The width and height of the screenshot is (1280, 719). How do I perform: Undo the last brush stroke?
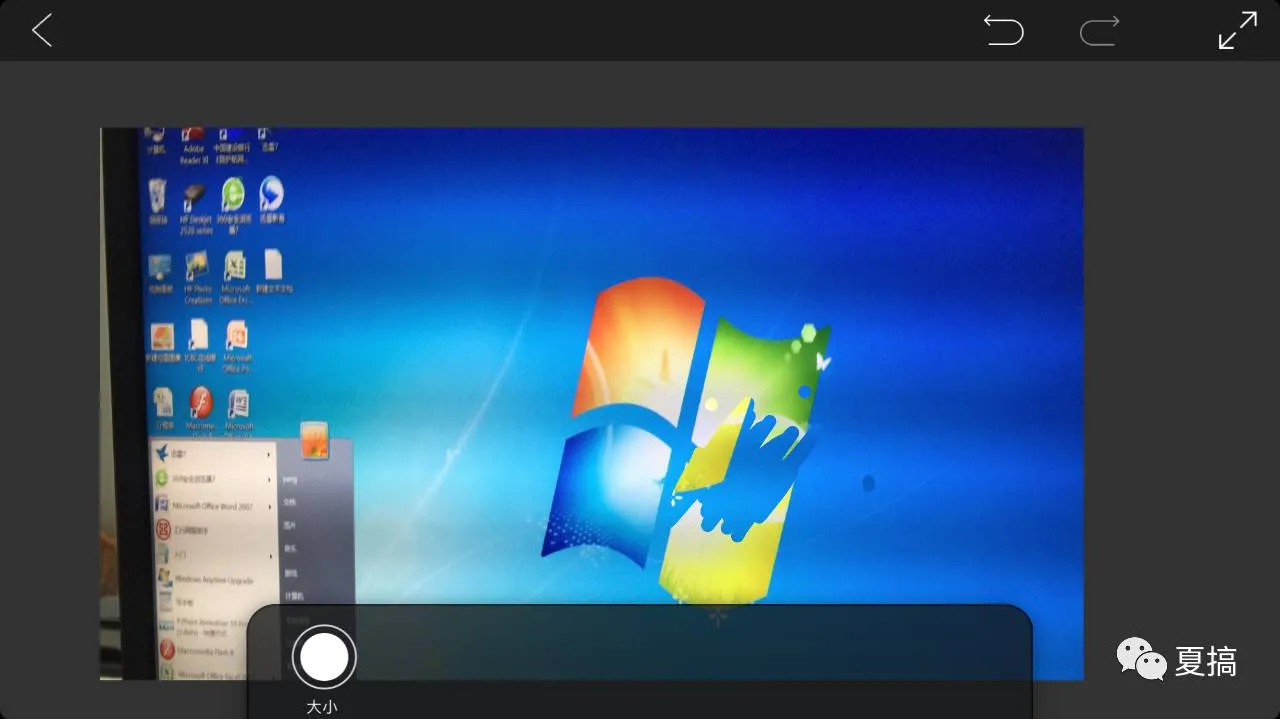pos(1003,30)
